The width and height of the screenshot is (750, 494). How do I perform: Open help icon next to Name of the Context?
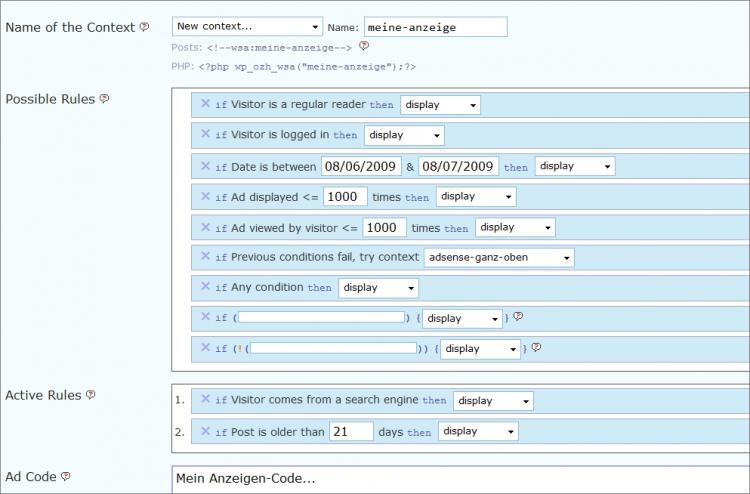(144, 27)
